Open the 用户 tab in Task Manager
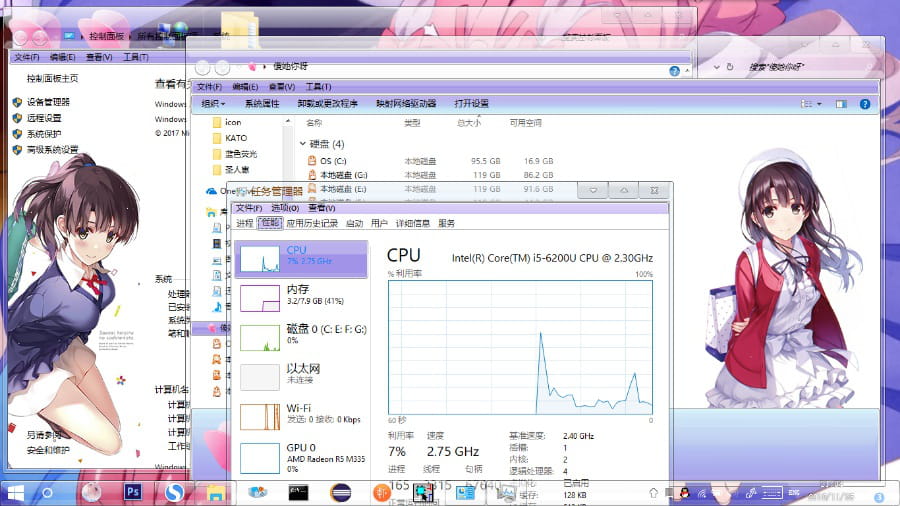Viewport: 900px width, 506px height. (x=379, y=223)
